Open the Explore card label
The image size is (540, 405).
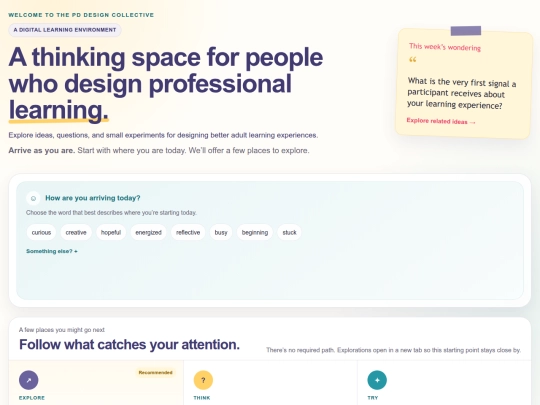click(x=32, y=398)
